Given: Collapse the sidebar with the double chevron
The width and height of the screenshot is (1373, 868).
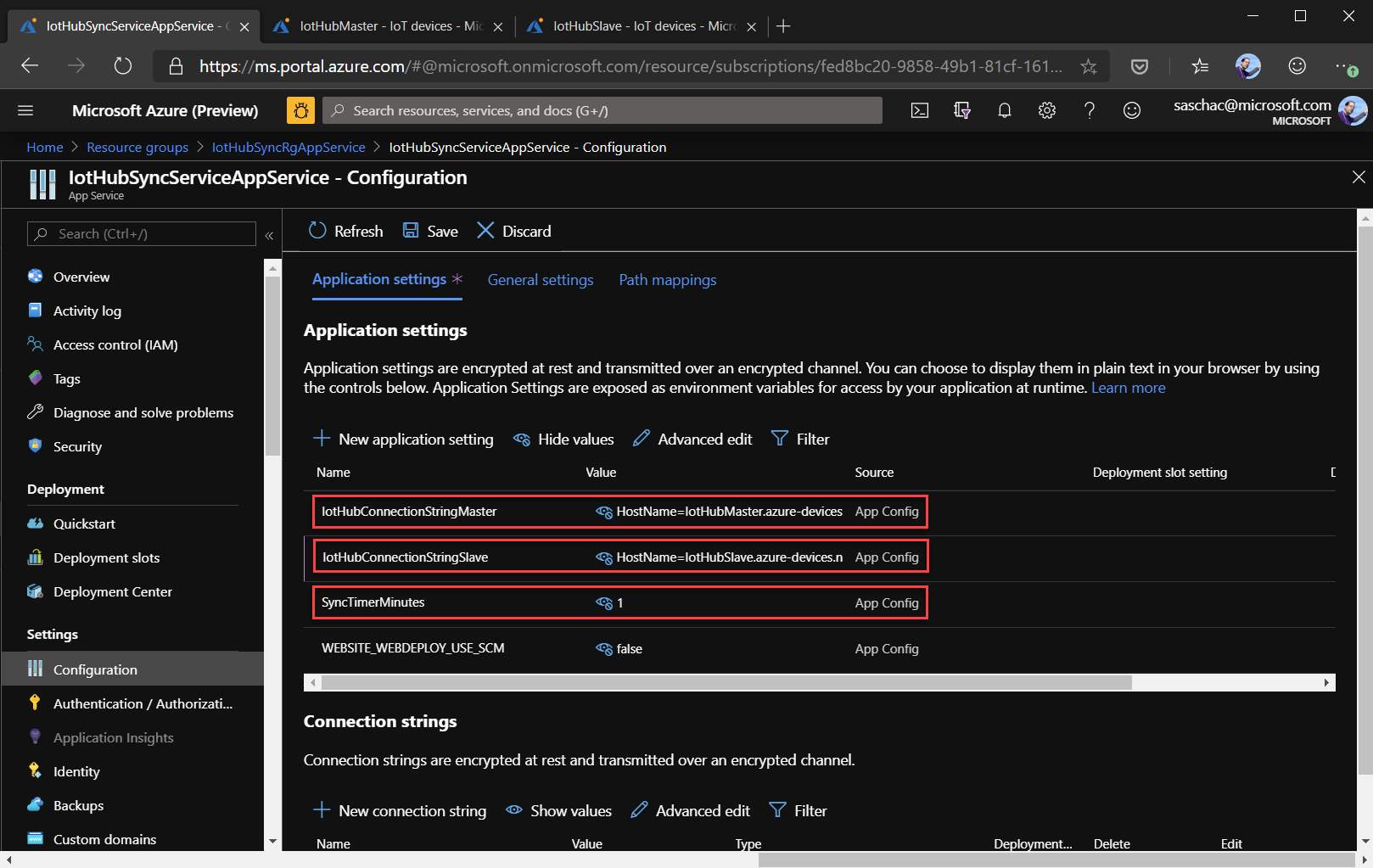Looking at the screenshot, I should coord(269,235).
